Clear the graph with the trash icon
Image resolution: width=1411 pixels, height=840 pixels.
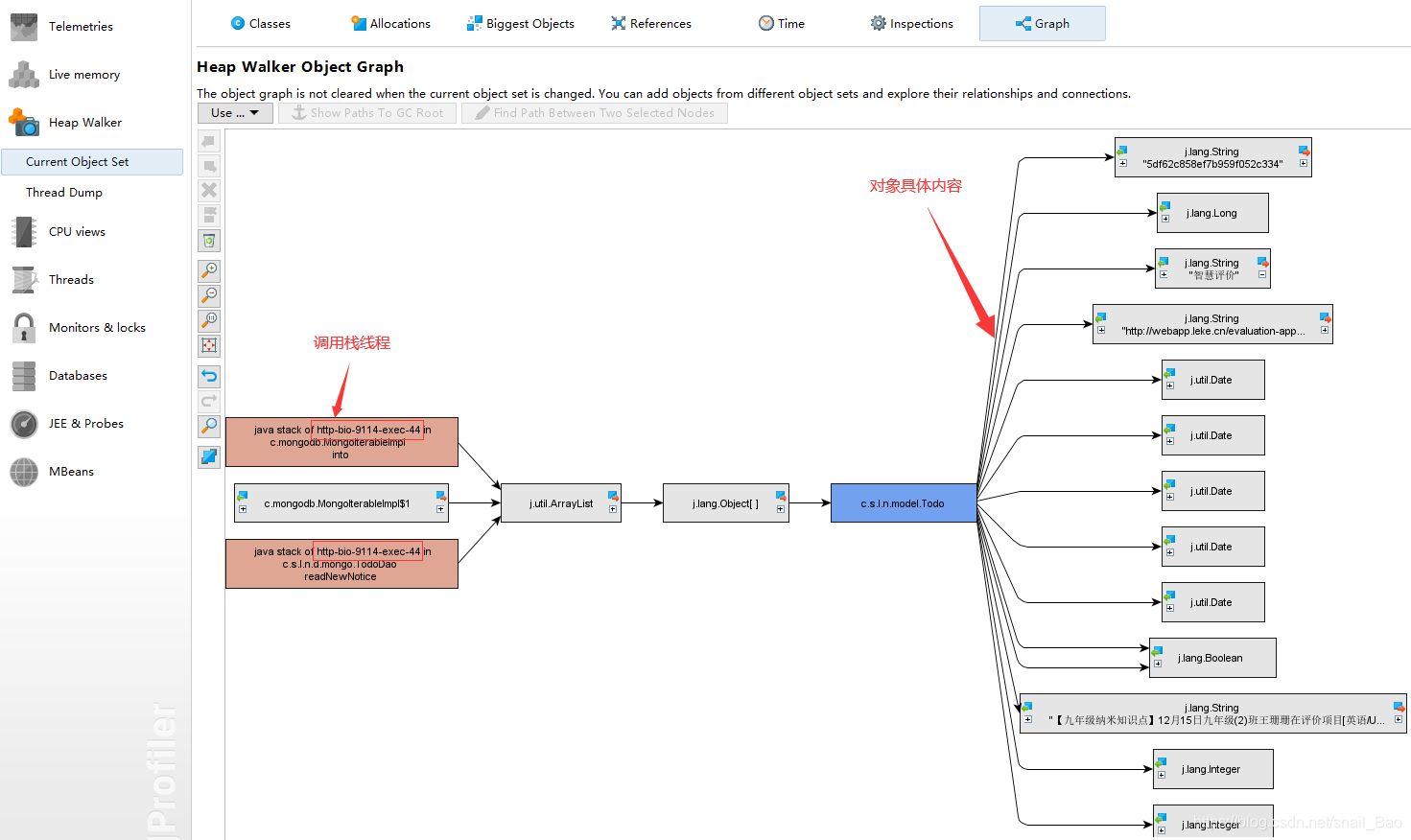(209, 241)
